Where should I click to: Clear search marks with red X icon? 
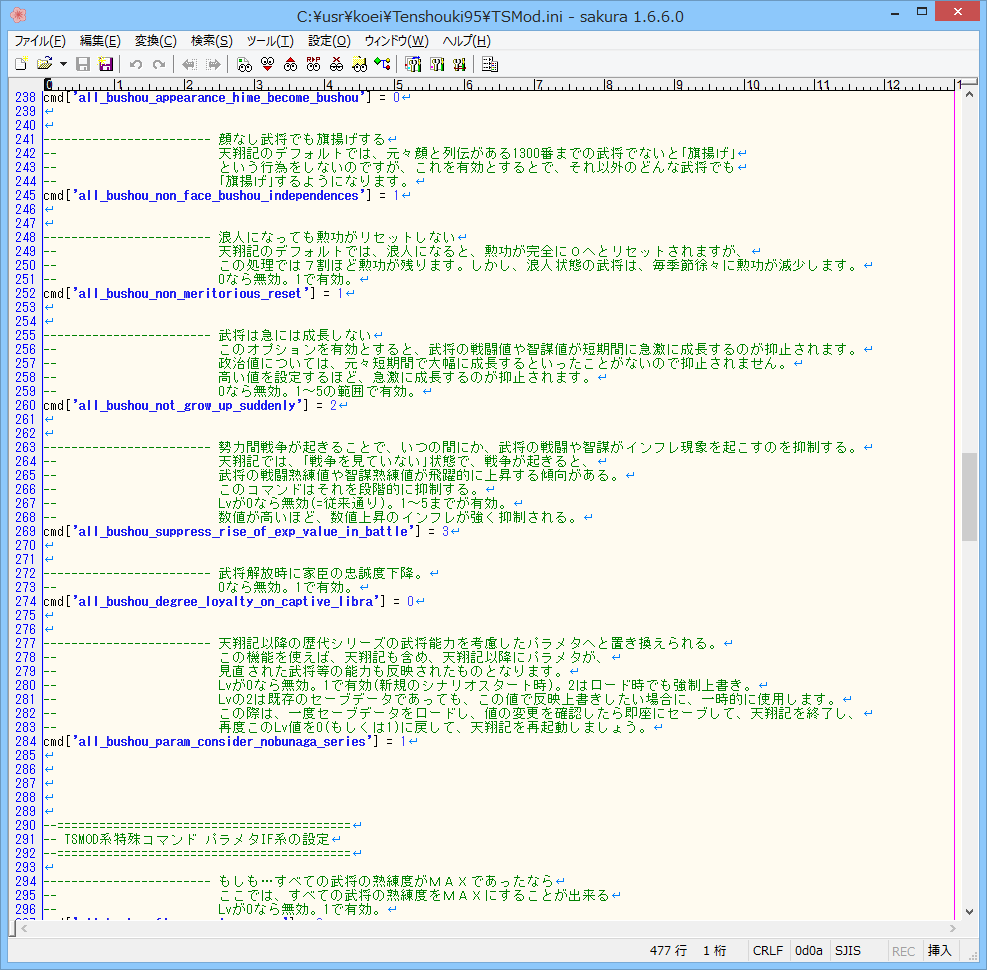pyautogui.click(x=336, y=64)
